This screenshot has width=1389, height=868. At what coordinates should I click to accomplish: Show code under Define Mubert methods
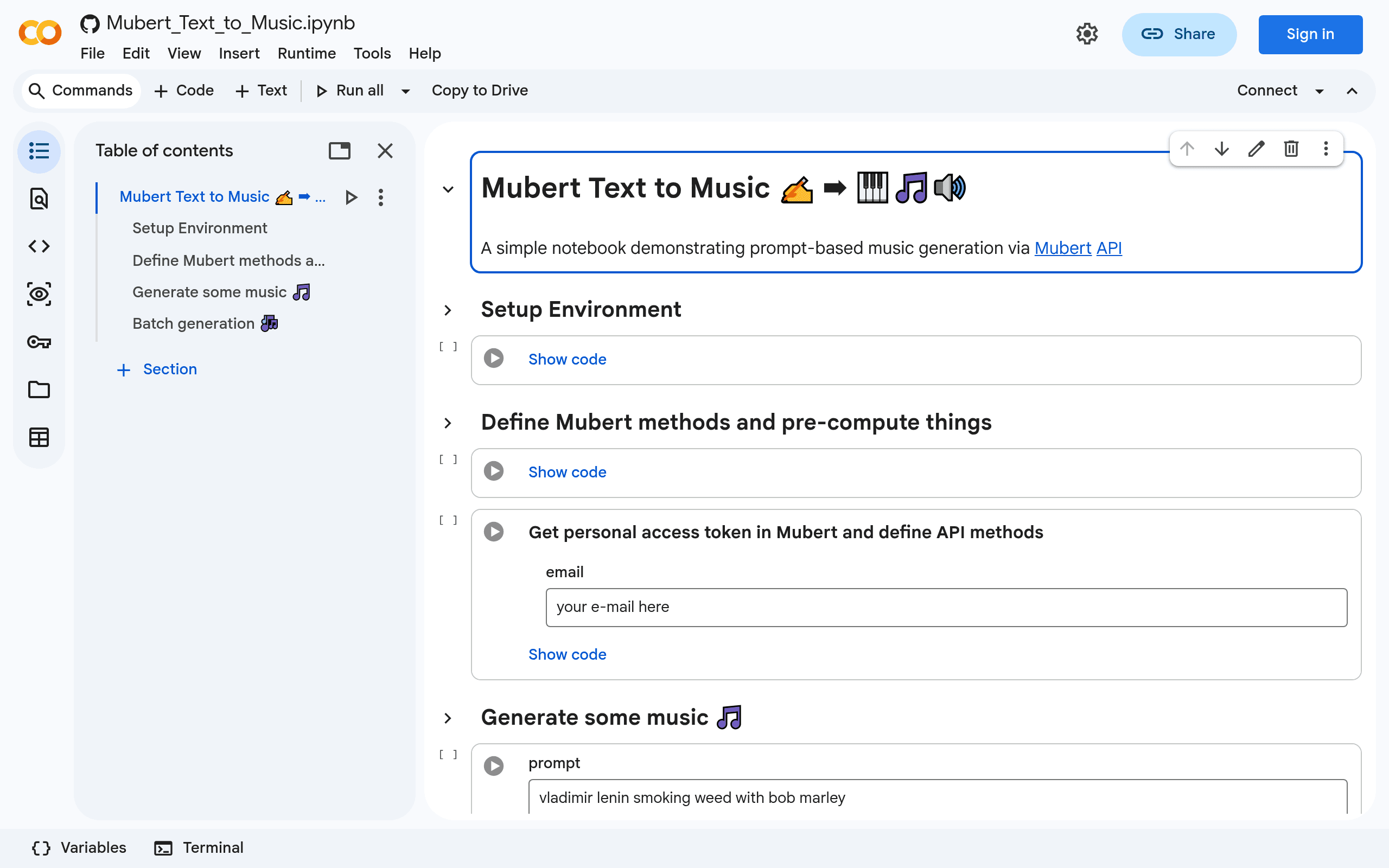coord(567,472)
